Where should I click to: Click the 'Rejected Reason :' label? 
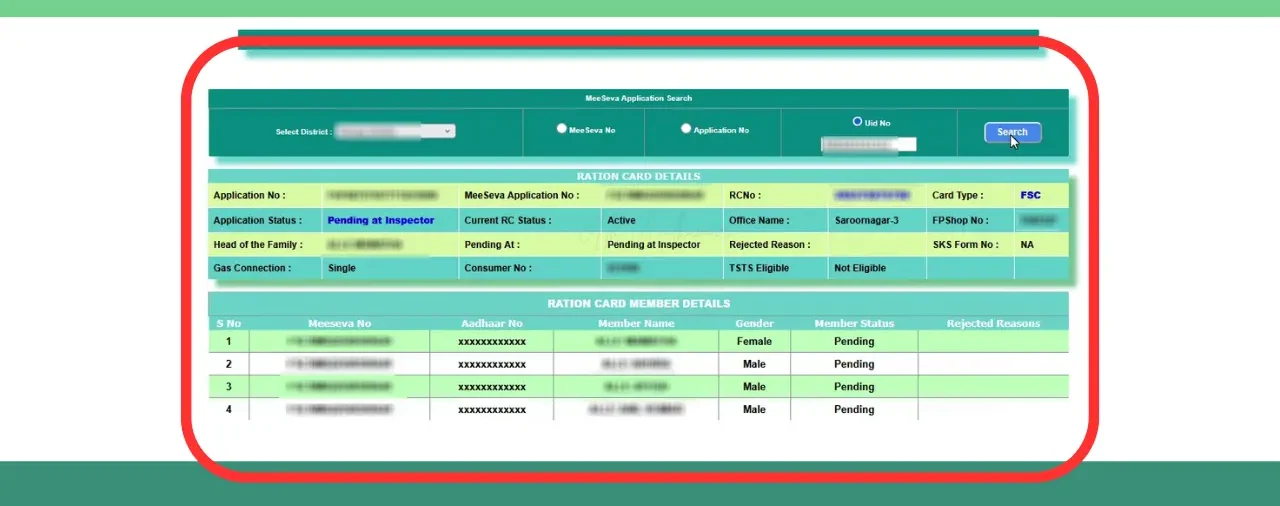[x=769, y=244]
